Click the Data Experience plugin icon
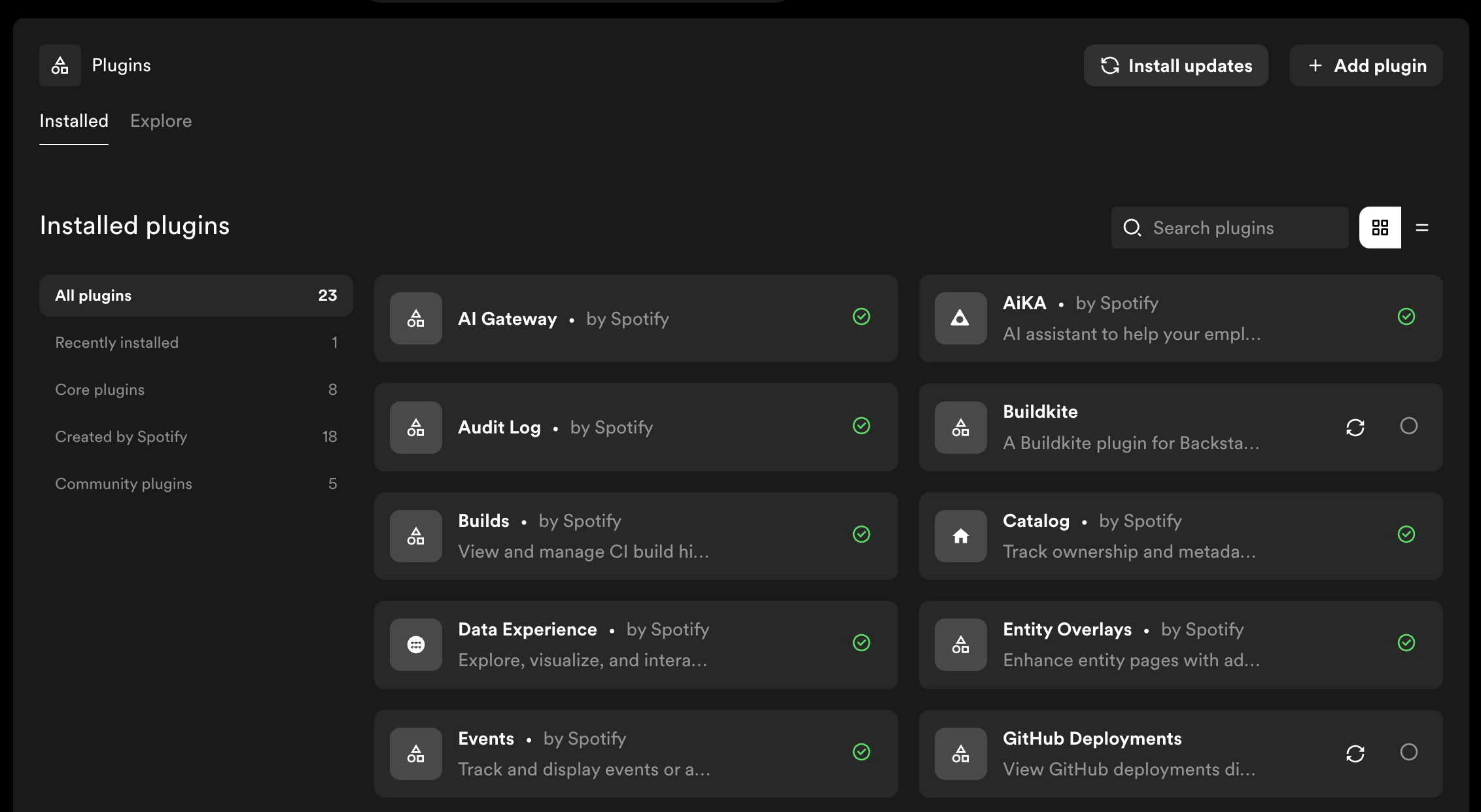The height and width of the screenshot is (812, 1481). click(x=416, y=645)
